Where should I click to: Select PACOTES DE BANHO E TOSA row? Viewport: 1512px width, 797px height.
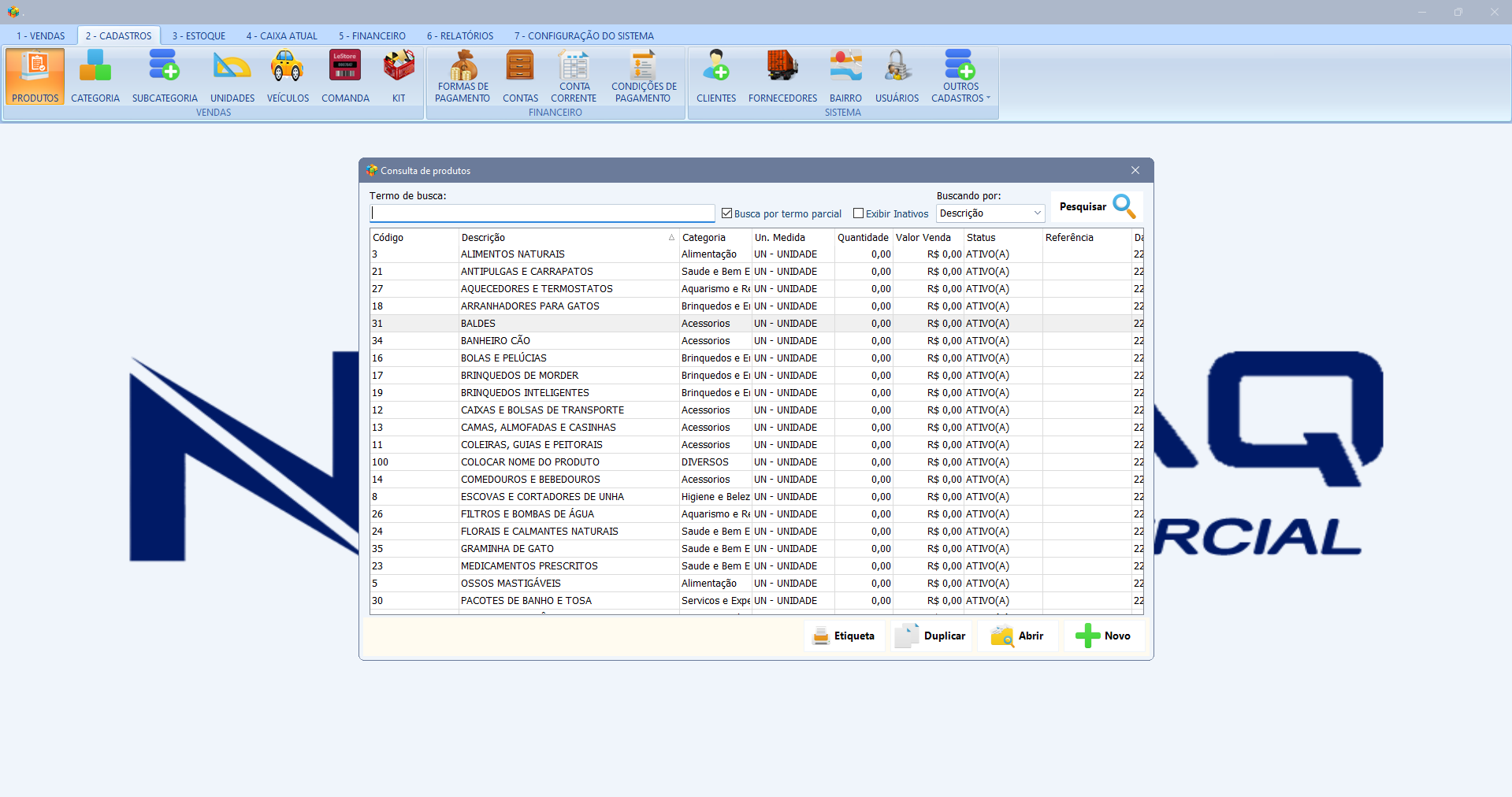pyautogui.click(x=756, y=601)
